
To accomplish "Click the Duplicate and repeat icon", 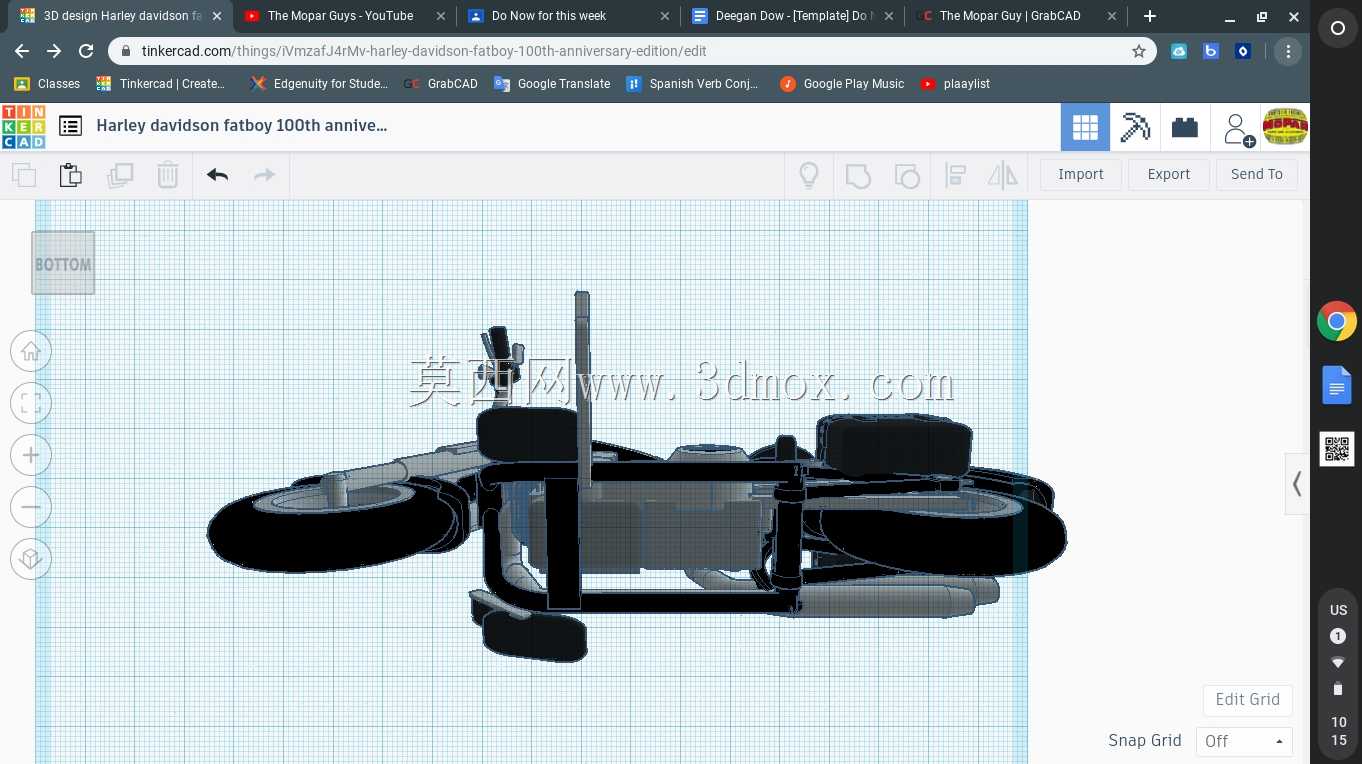I will click(x=120, y=175).
